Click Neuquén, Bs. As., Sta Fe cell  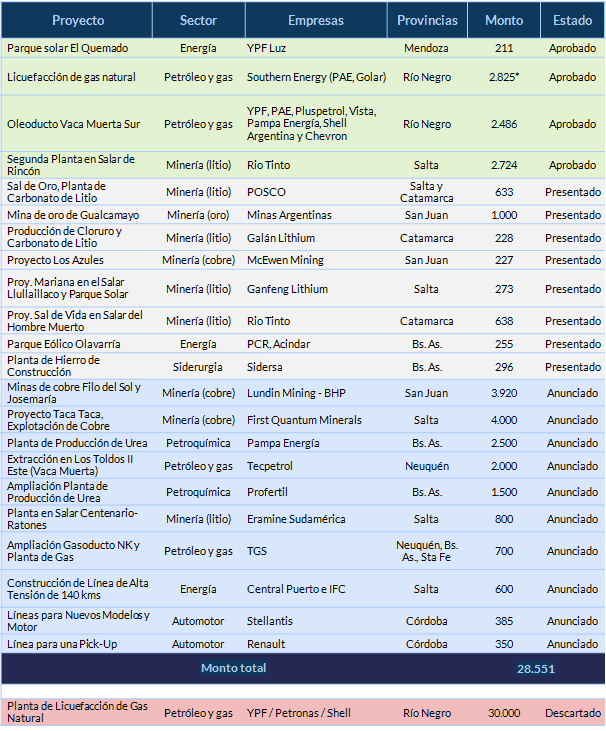coord(427,551)
